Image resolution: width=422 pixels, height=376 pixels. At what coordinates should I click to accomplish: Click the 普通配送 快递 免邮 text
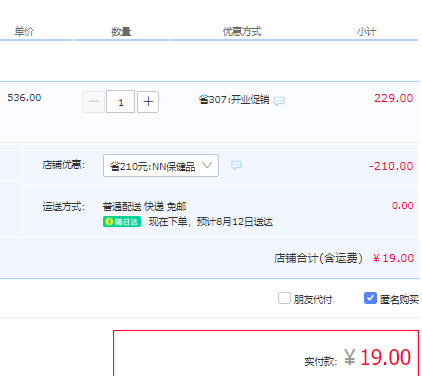[144, 207]
